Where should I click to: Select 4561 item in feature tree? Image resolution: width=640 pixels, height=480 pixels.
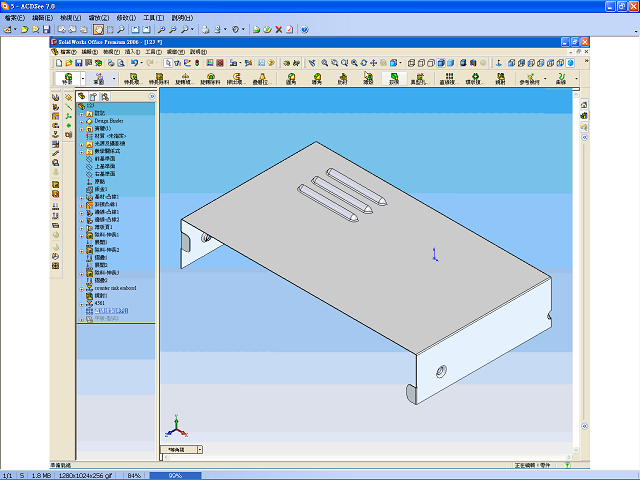pyautogui.click(x=100, y=303)
